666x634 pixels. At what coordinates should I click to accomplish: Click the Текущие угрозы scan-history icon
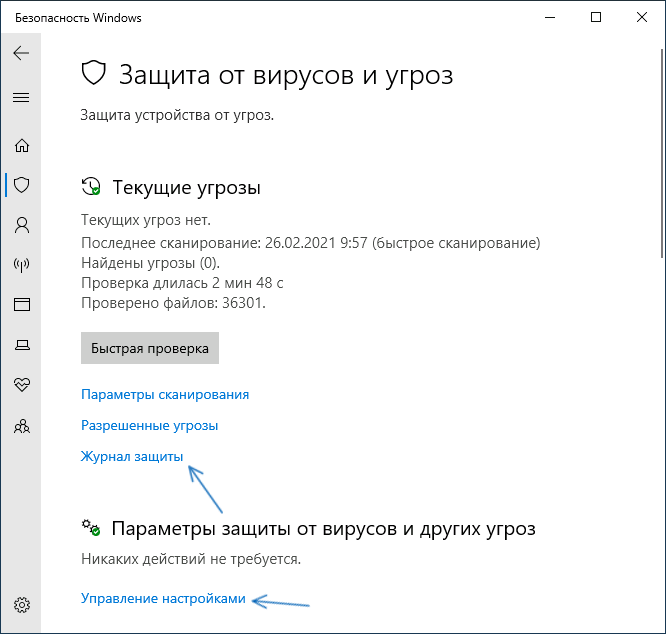pyautogui.click(x=91, y=186)
